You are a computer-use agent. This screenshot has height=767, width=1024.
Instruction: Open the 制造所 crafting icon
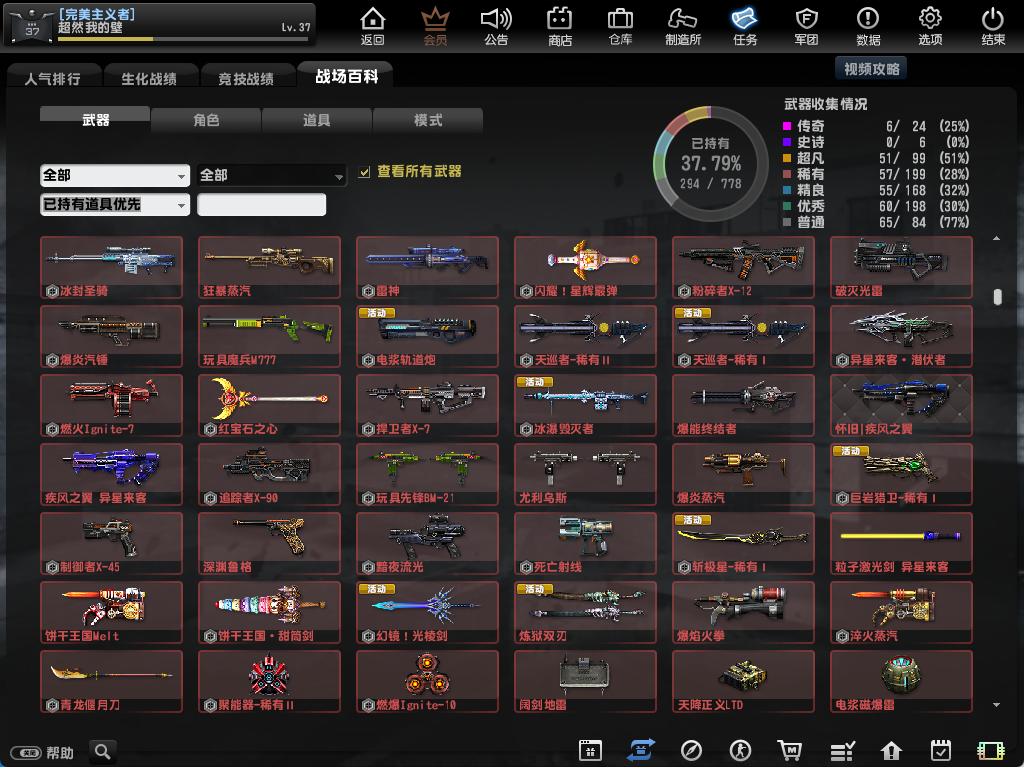click(683, 26)
